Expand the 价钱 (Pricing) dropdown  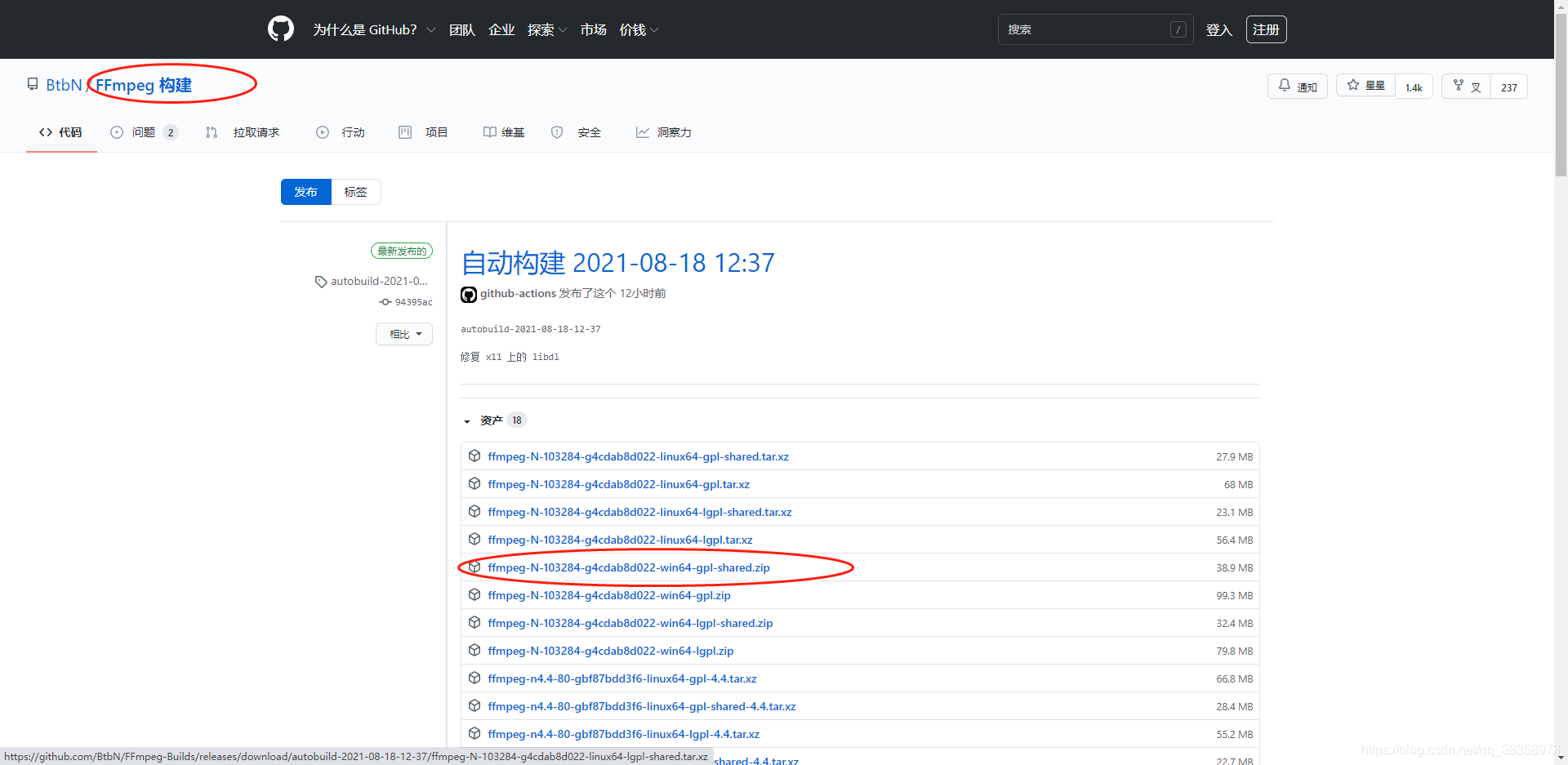639,30
